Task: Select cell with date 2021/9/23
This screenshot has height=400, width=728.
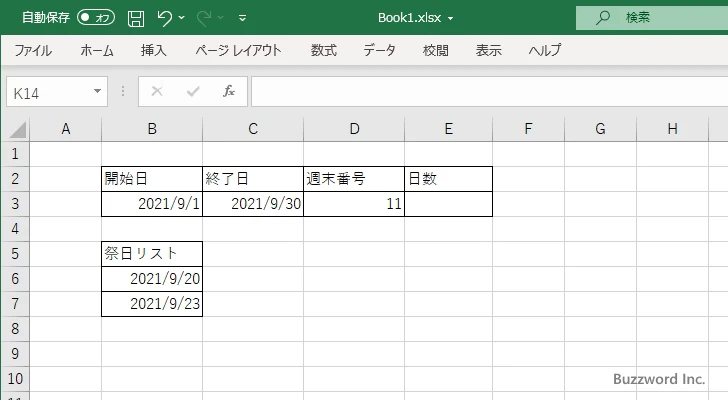Action: [x=152, y=304]
